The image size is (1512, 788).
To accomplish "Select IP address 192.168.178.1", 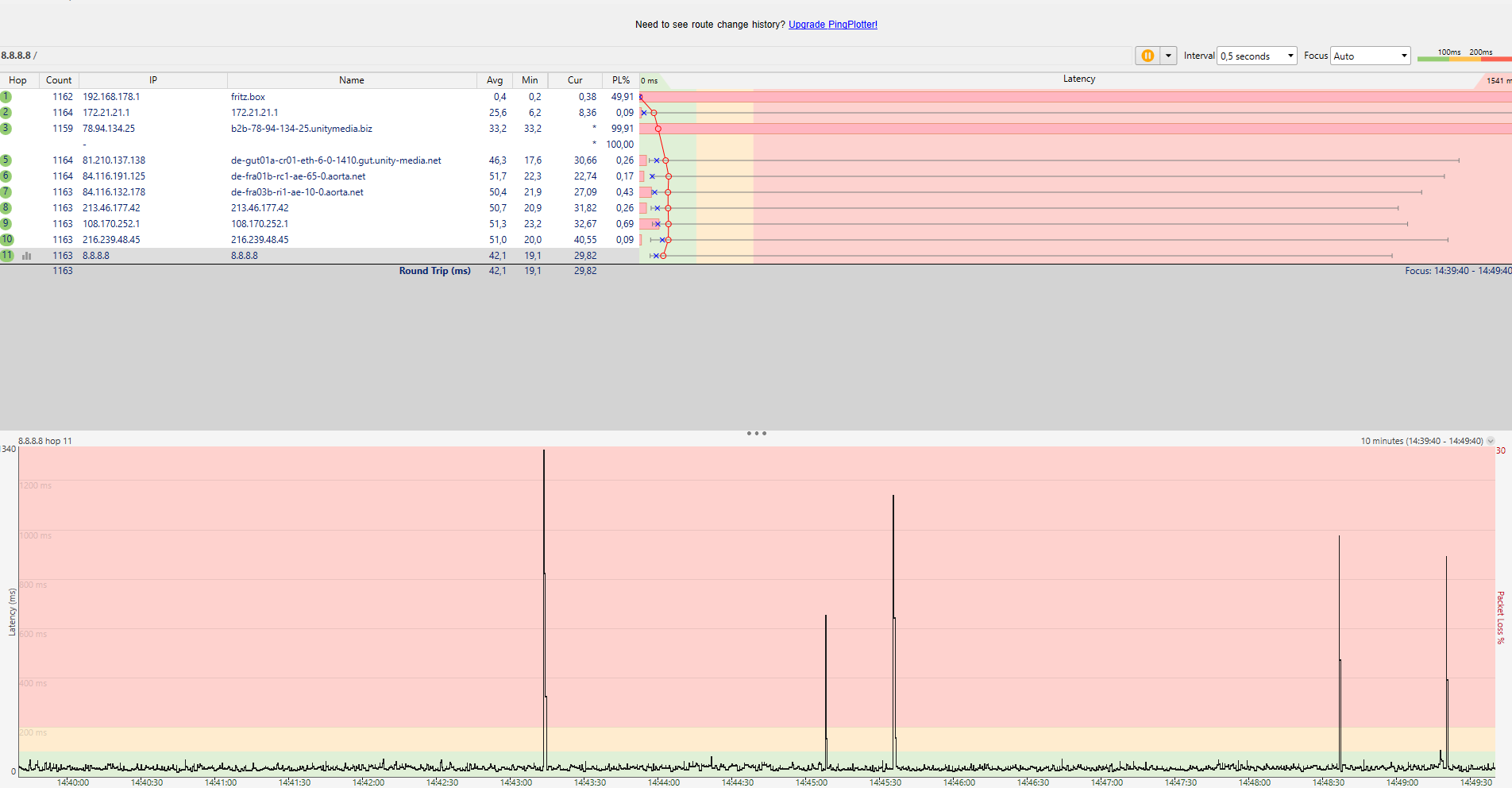I will click(x=111, y=97).
